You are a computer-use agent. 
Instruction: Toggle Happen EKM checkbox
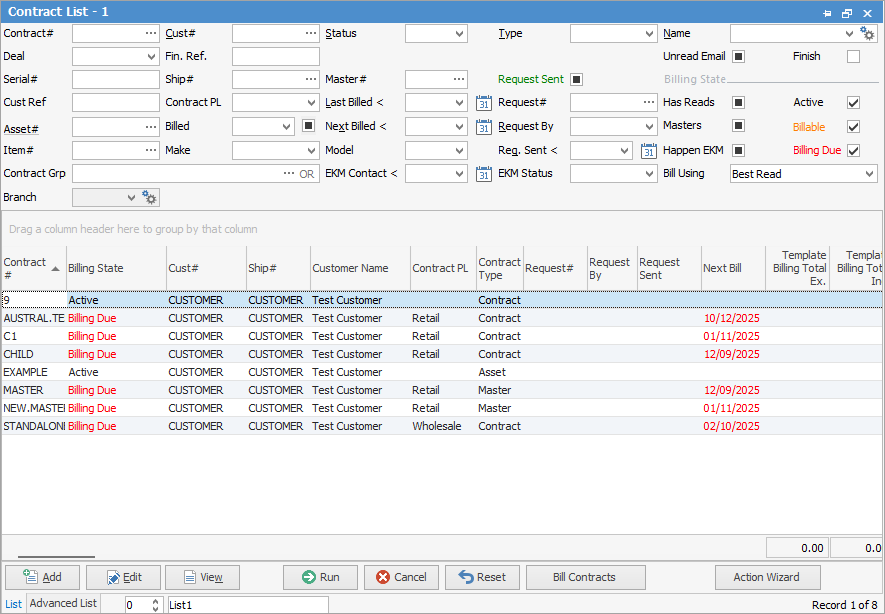click(738, 150)
